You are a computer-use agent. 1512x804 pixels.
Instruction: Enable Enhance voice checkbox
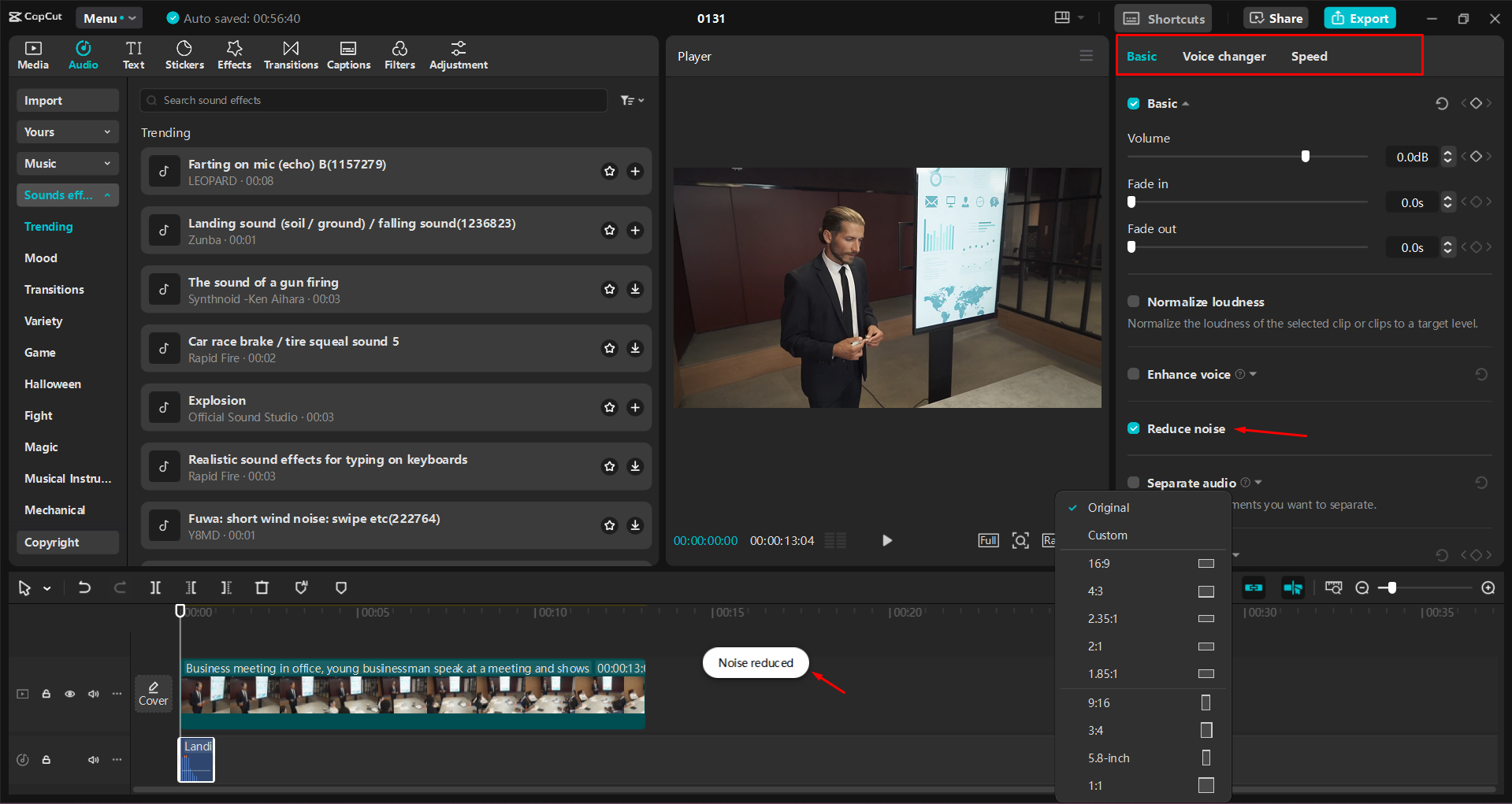[1133, 374]
